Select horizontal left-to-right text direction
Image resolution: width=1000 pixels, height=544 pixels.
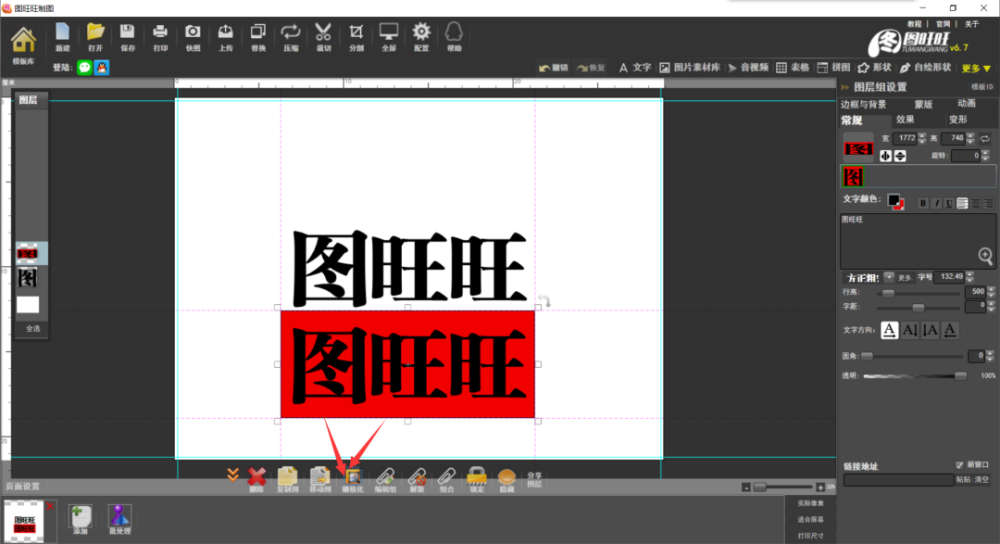tap(889, 330)
